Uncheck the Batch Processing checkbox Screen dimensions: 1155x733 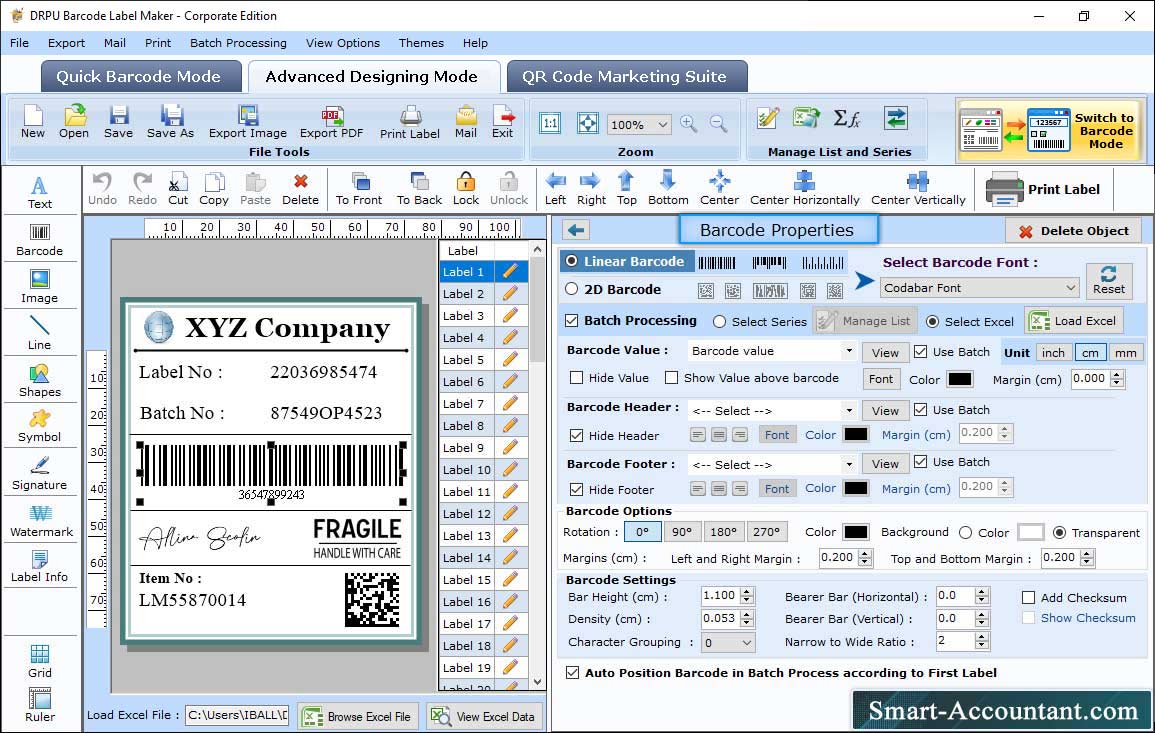coord(572,320)
